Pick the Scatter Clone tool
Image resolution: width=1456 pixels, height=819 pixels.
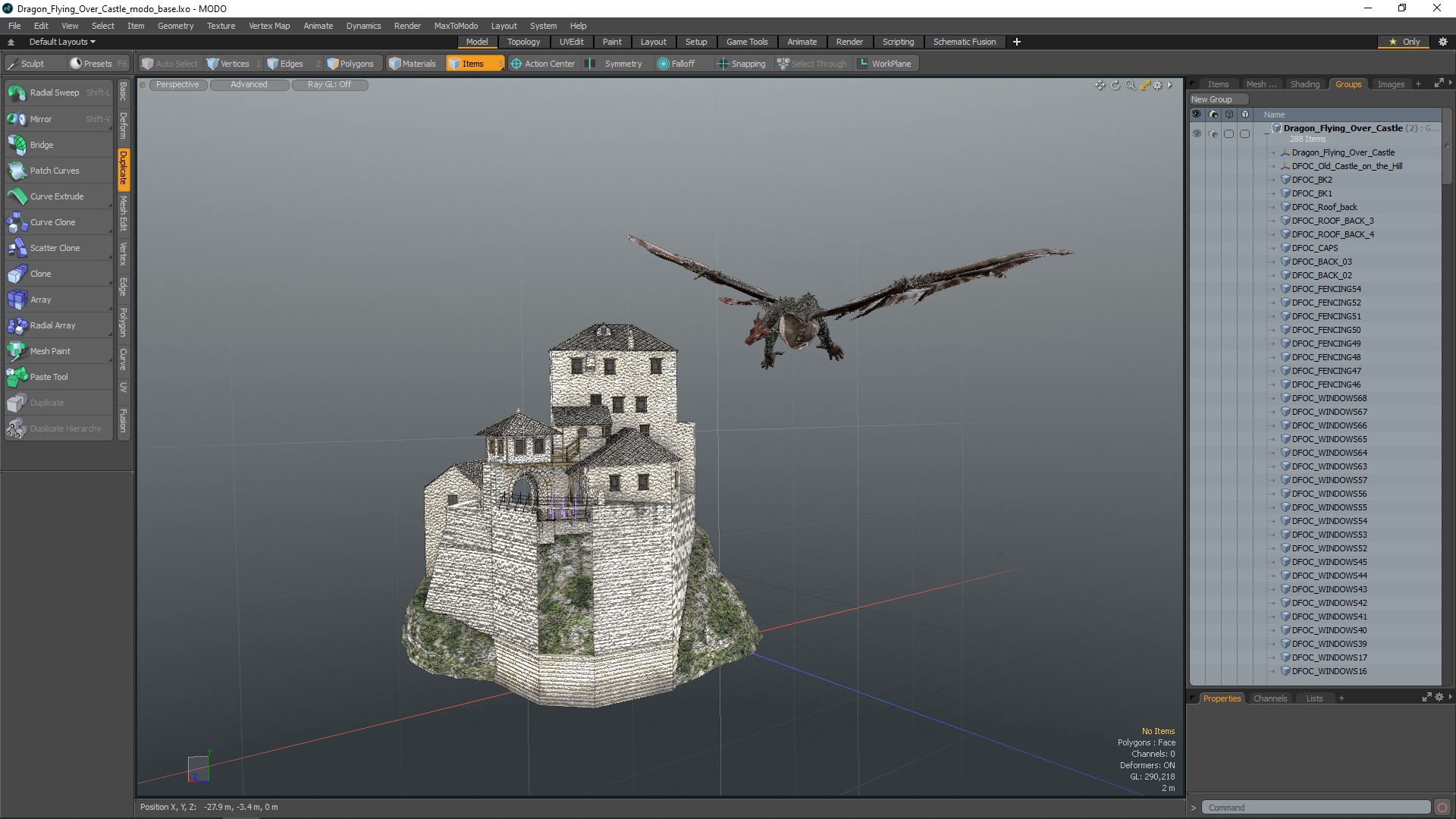[x=55, y=248]
